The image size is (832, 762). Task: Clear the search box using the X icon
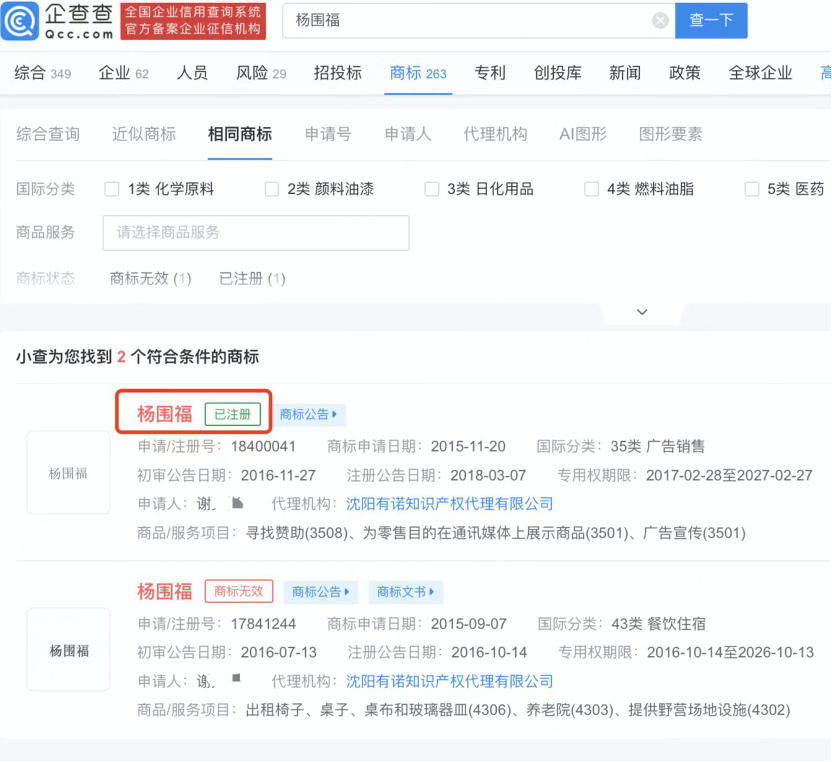point(658,20)
